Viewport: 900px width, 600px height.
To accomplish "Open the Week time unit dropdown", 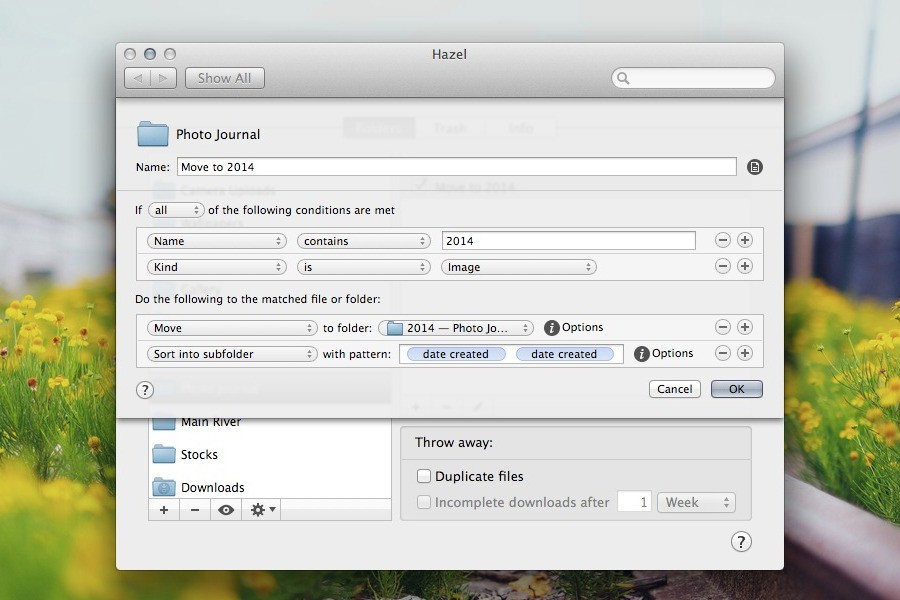I will (x=696, y=502).
